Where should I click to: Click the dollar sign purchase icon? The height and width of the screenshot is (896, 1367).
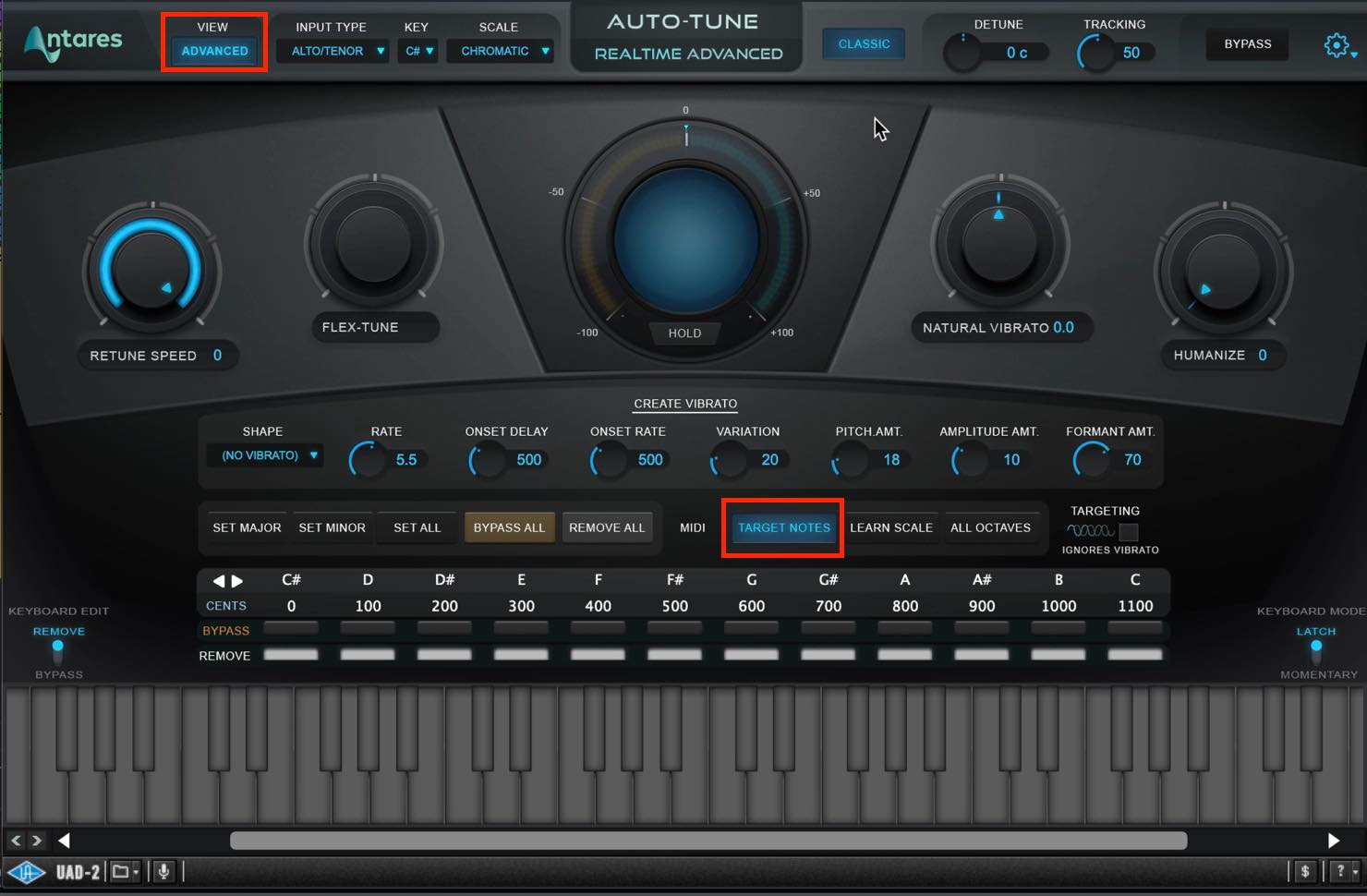(1304, 871)
